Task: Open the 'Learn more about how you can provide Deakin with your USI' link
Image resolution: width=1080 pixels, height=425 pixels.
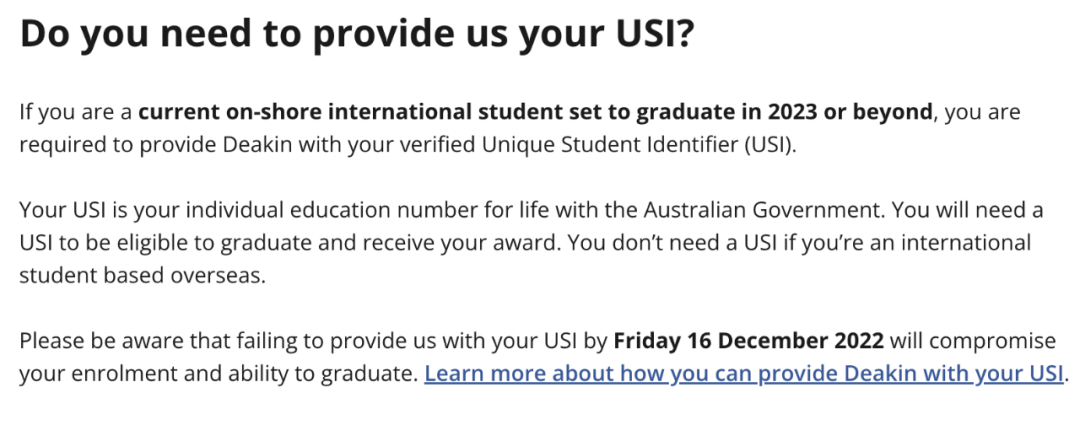Action: click(x=744, y=373)
